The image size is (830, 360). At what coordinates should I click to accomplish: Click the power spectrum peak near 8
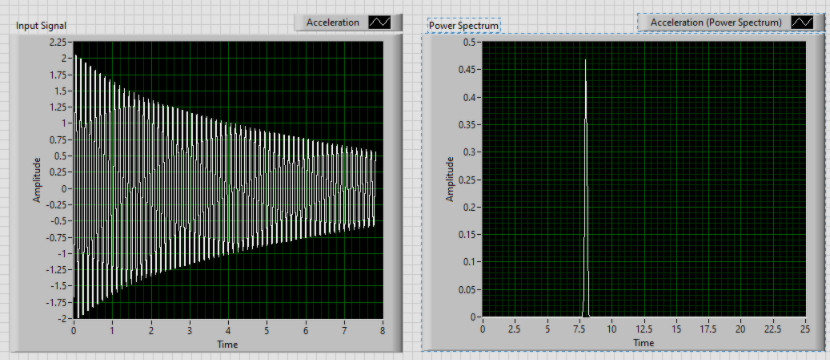[585, 61]
